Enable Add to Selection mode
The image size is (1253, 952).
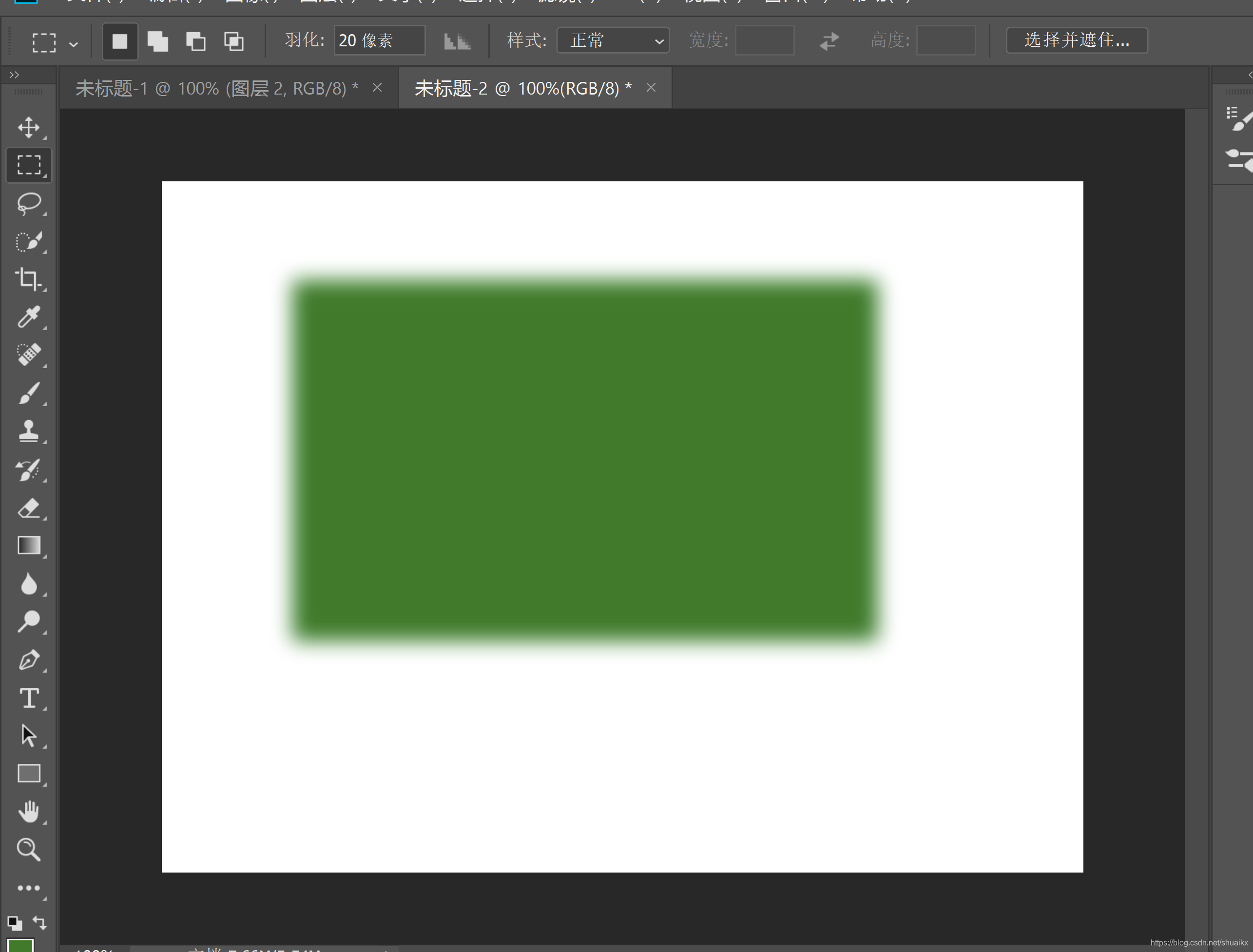[157, 41]
